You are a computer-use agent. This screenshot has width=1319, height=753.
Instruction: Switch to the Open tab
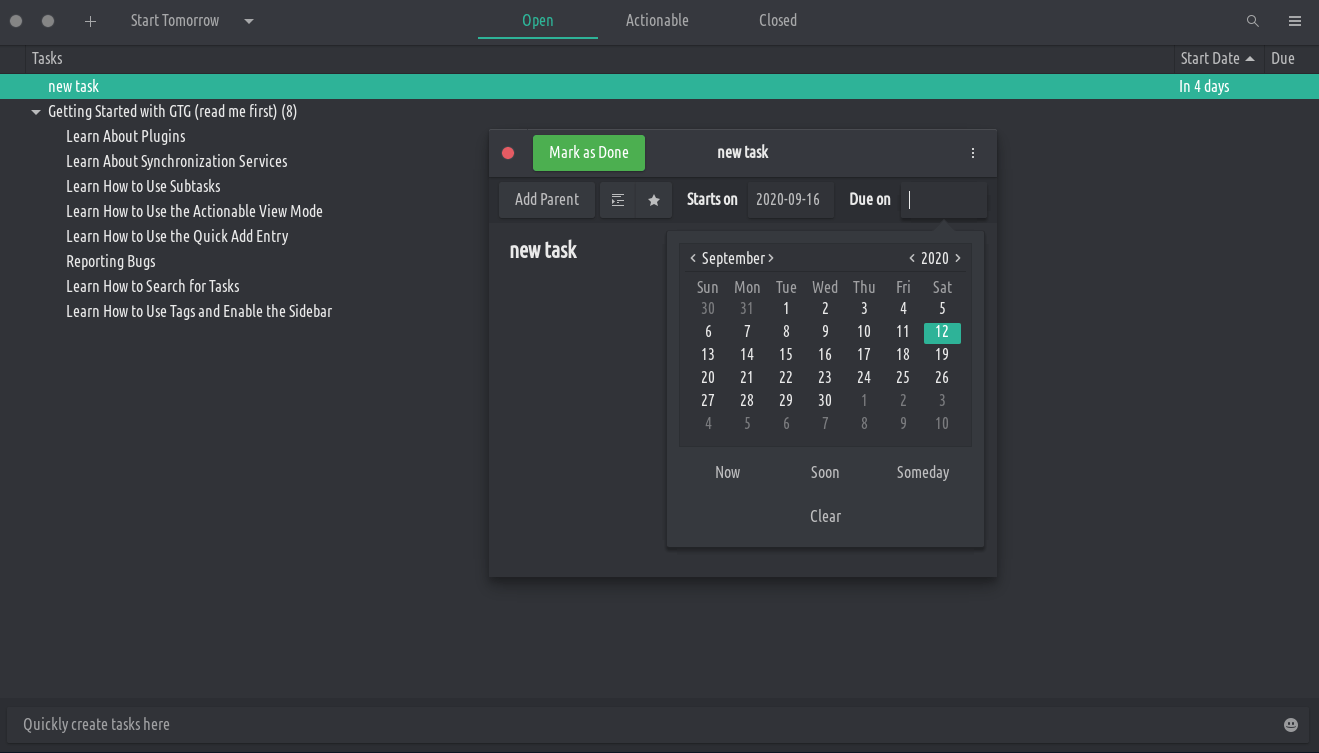538,21
